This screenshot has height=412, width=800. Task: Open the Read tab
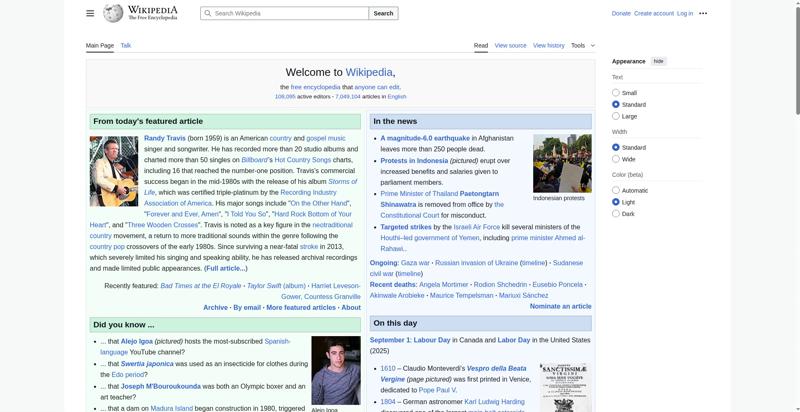tap(481, 45)
